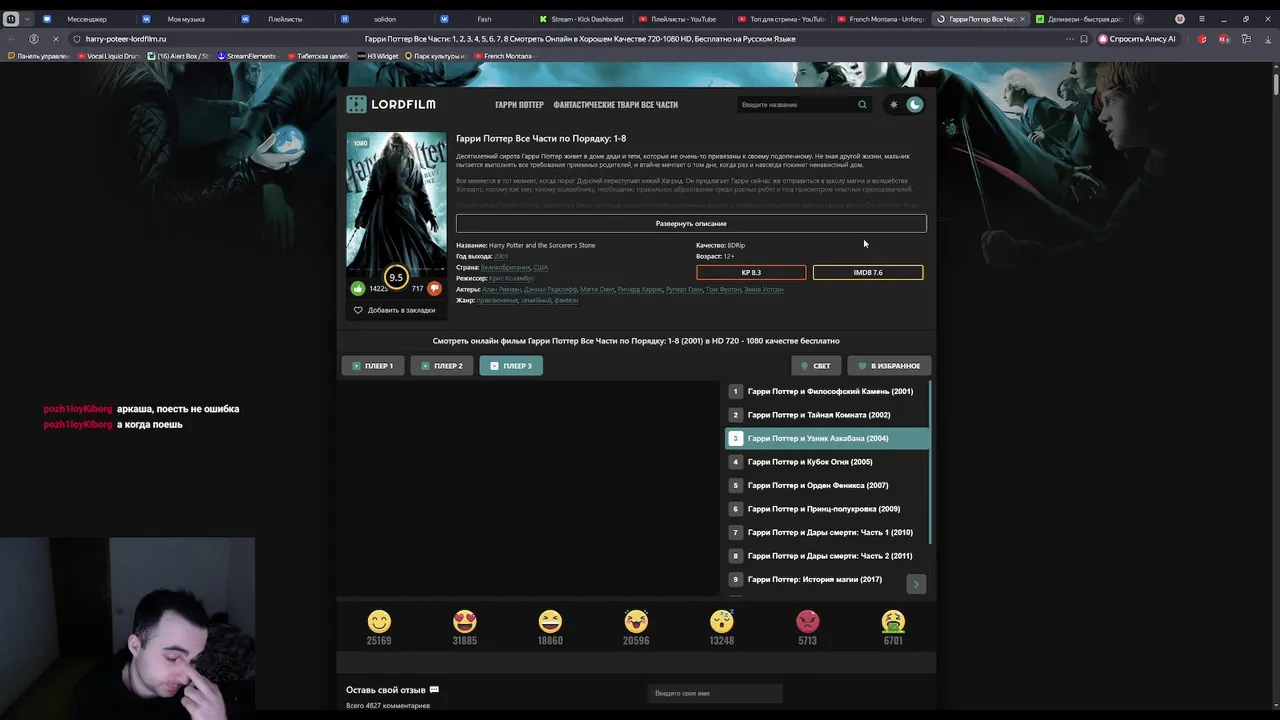Screen dimensions: 1280x720
Task: Click the green thumbs-up like icon
Action: (x=358, y=288)
